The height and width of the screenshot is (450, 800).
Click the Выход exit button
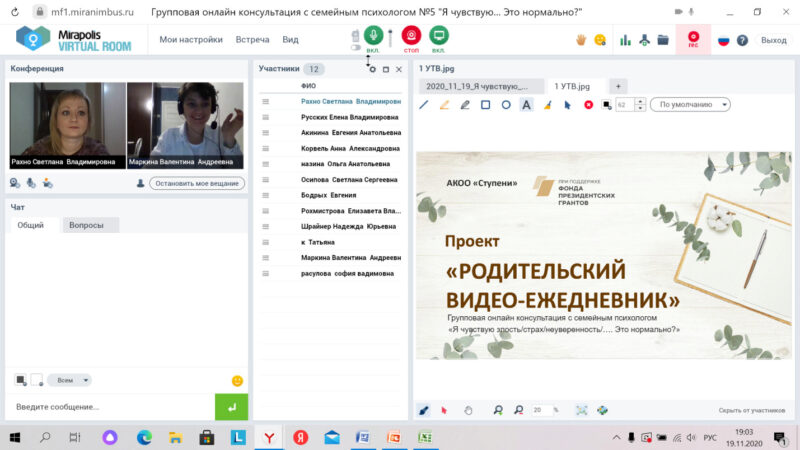point(773,40)
